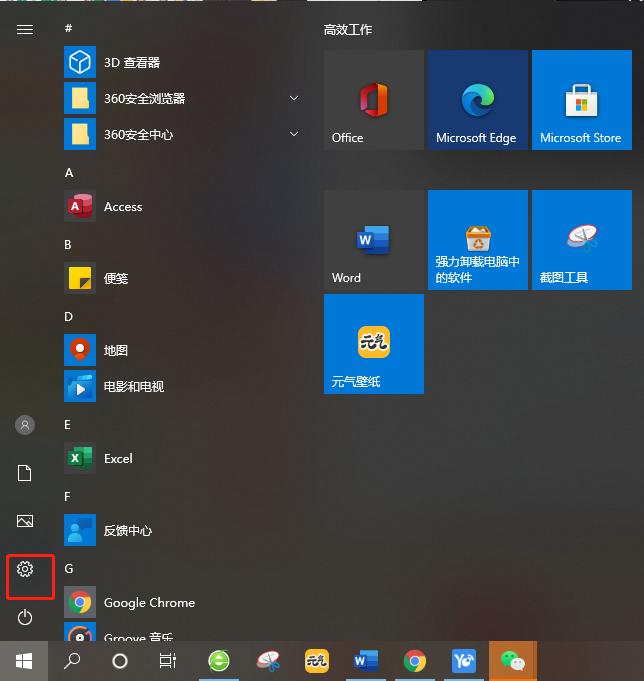The image size is (644, 681).
Task: Click the Office tile
Action: (x=373, y=100)
